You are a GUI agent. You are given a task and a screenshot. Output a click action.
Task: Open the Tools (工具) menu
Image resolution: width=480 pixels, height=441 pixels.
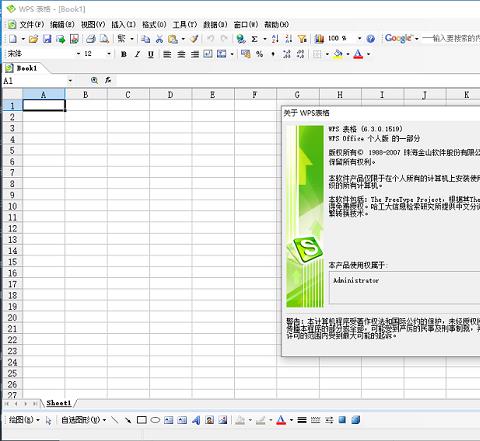coord(185,25)
